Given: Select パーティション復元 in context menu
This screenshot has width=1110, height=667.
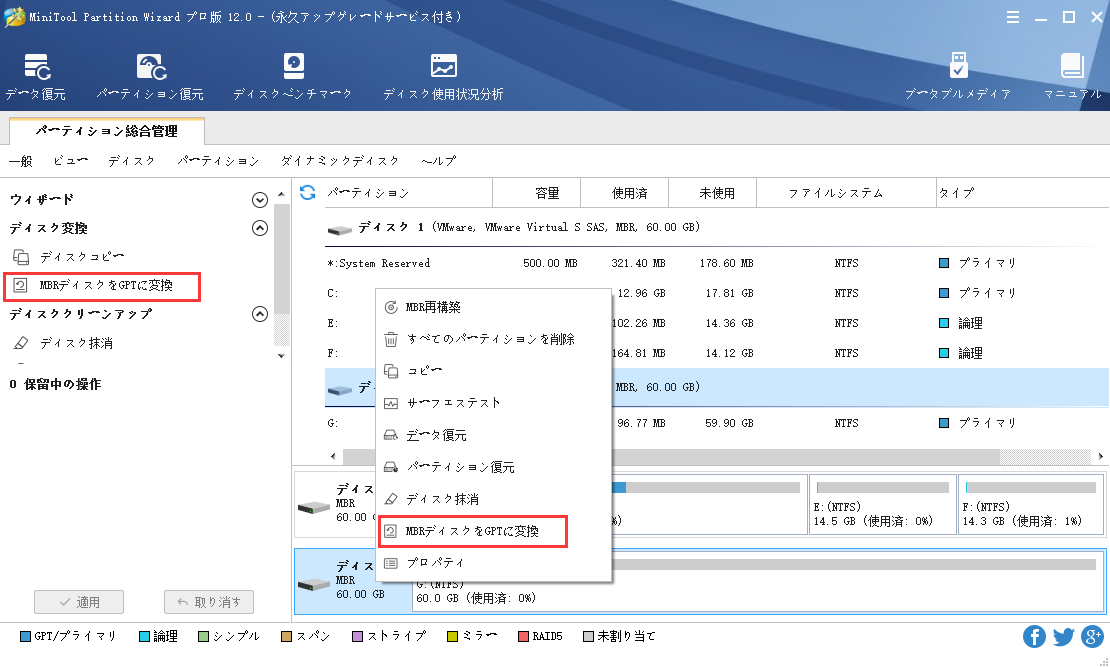Looking at the screenshot, I should coord(493,467).
